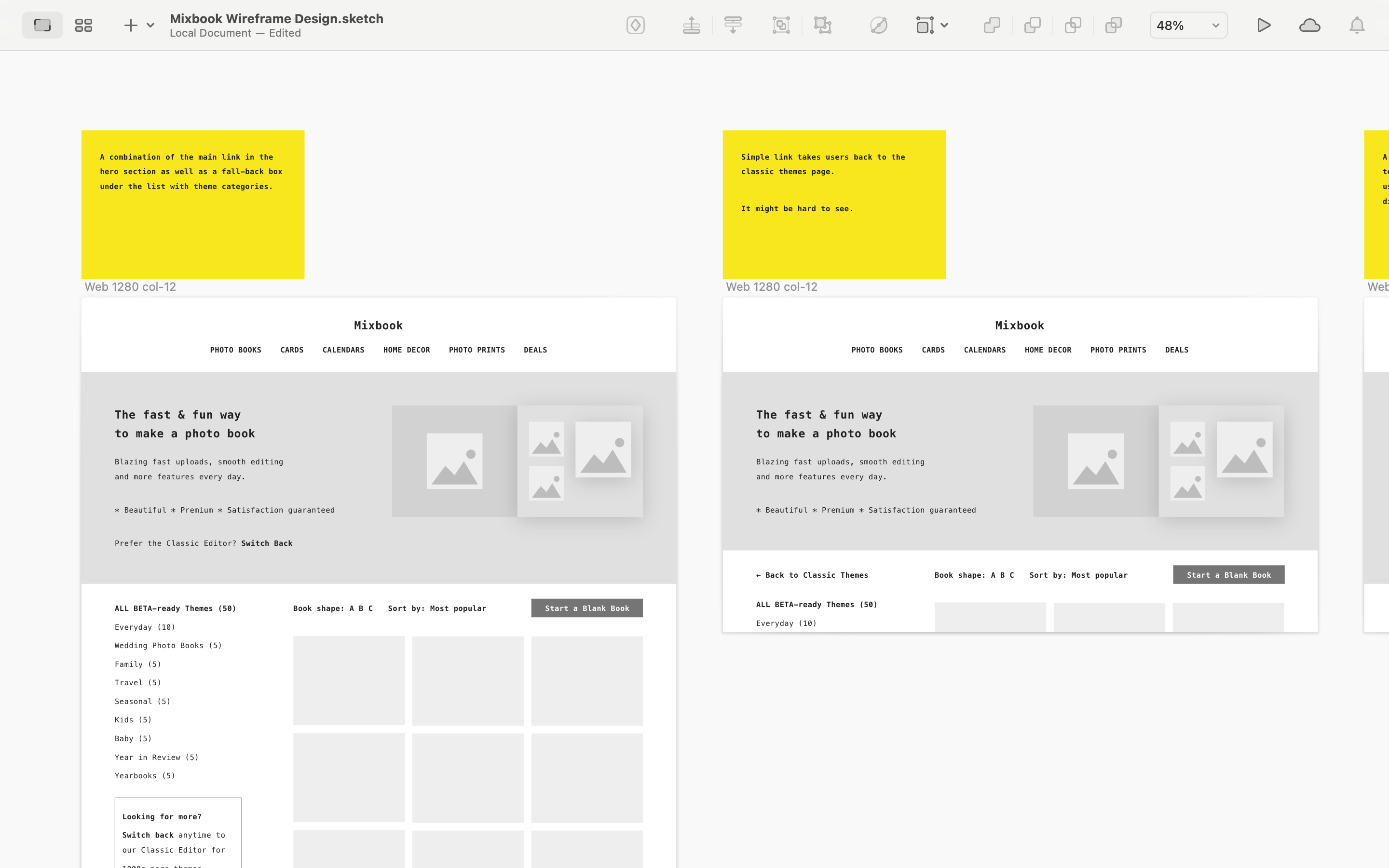Select large image placeholder in left hero
The height and width of the screenshot is (868, 1389).
[x=455, y=461]
